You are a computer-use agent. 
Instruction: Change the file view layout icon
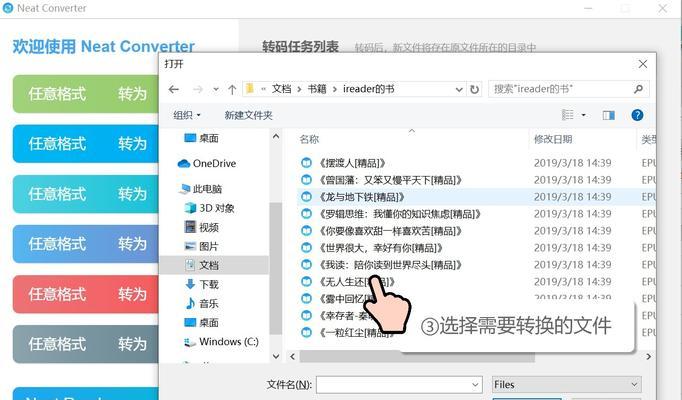568,115
